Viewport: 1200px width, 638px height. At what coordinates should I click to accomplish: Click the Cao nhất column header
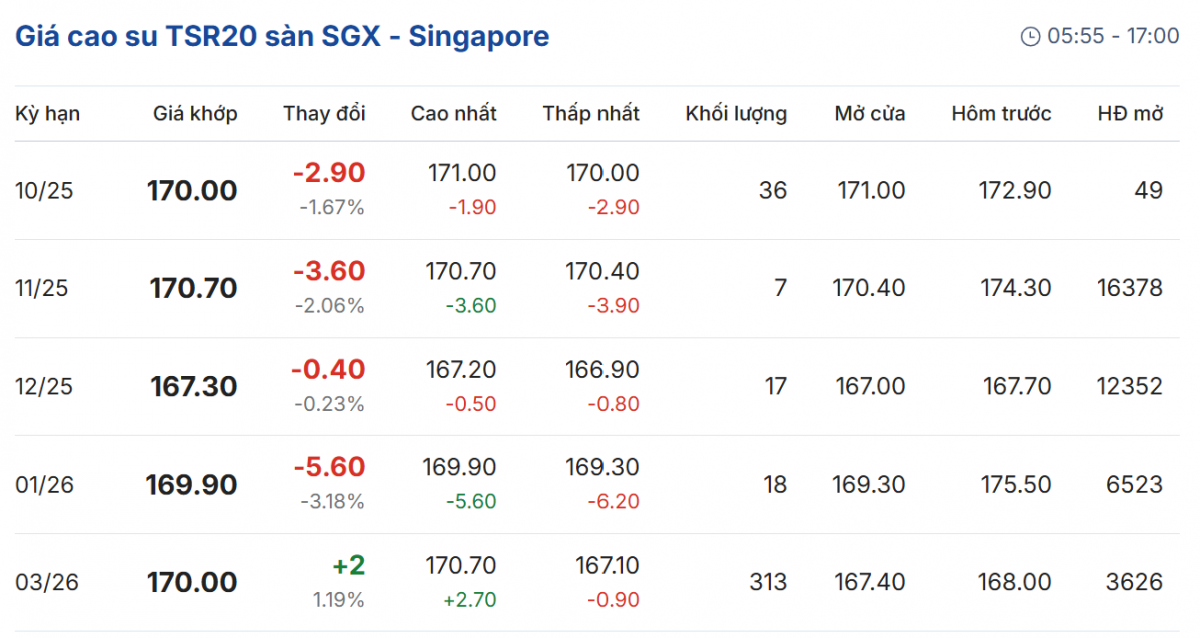point(453,114)
